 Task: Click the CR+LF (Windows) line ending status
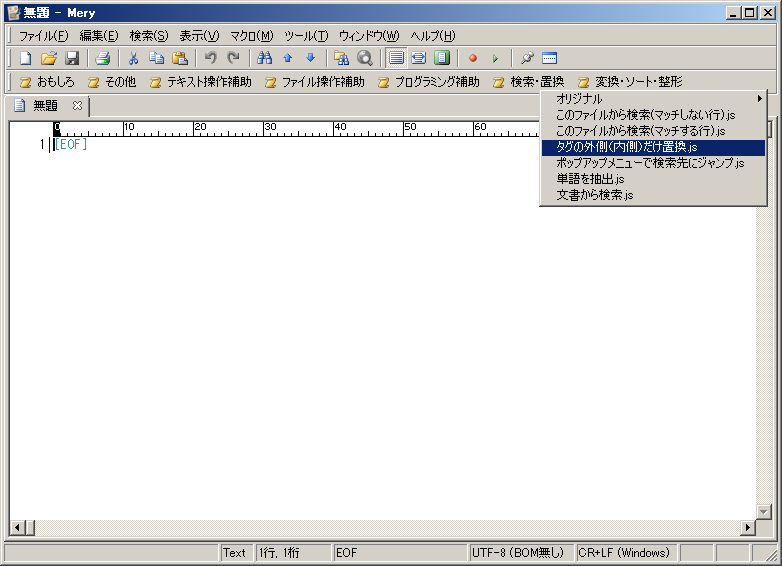(624, 553)
